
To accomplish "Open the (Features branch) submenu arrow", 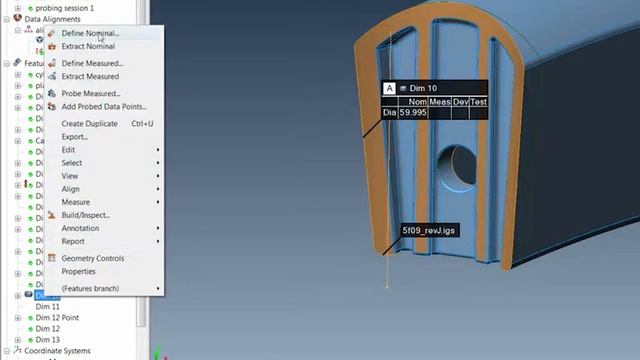I will click(158, 288).
